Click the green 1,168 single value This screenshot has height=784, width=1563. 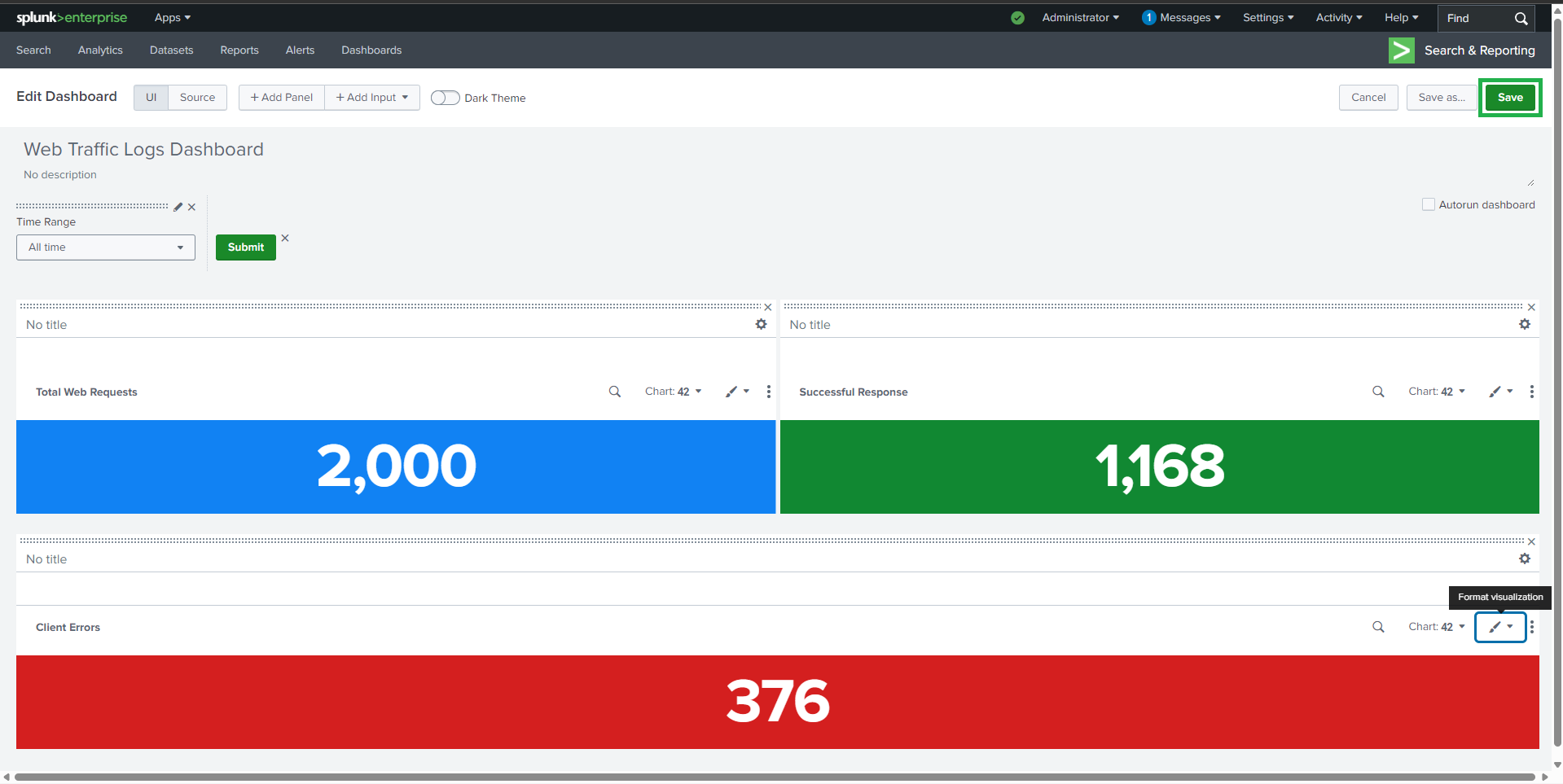[x=1160, y=466]
